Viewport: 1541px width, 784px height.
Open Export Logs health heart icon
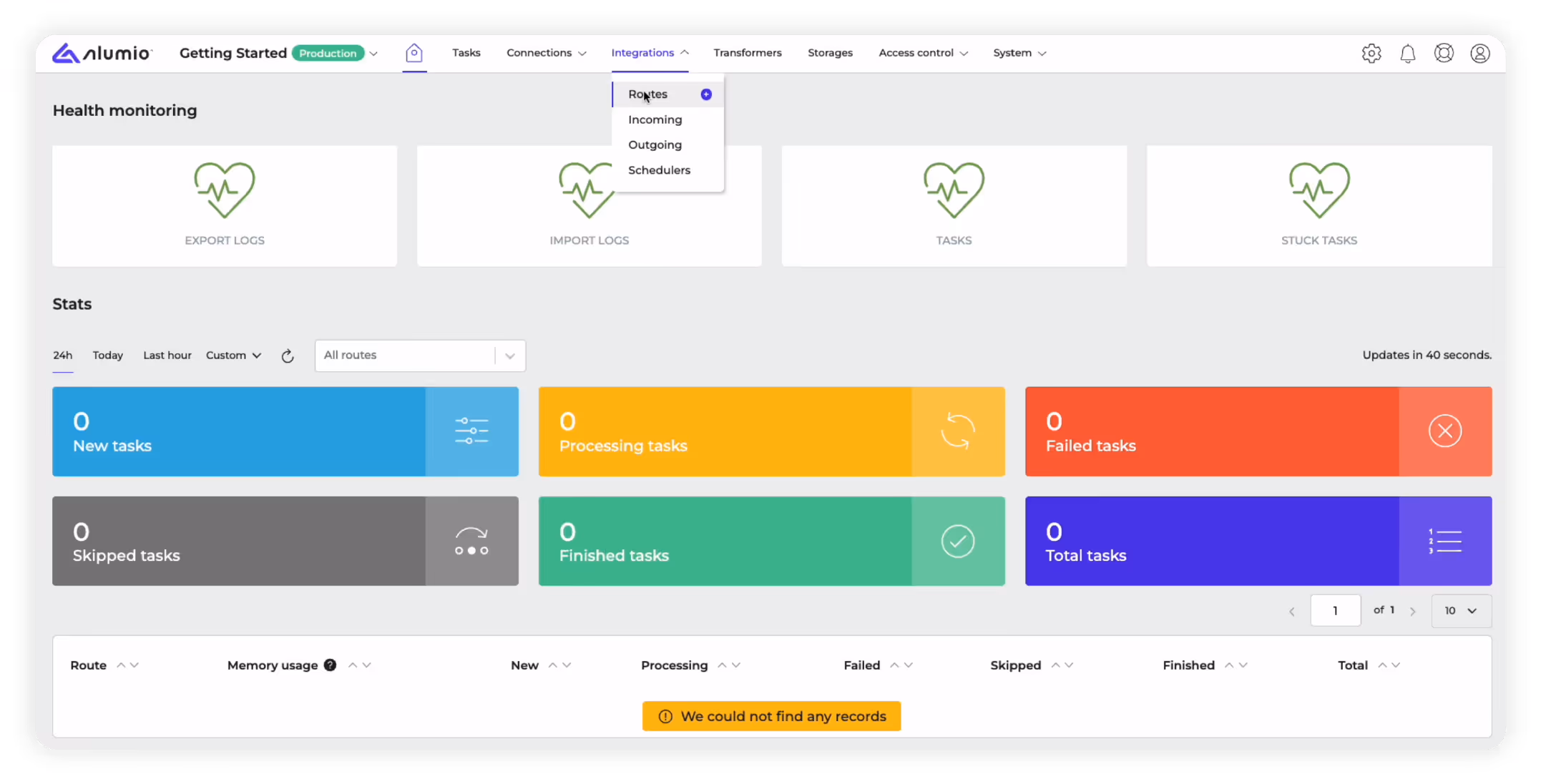coord(225,190)
